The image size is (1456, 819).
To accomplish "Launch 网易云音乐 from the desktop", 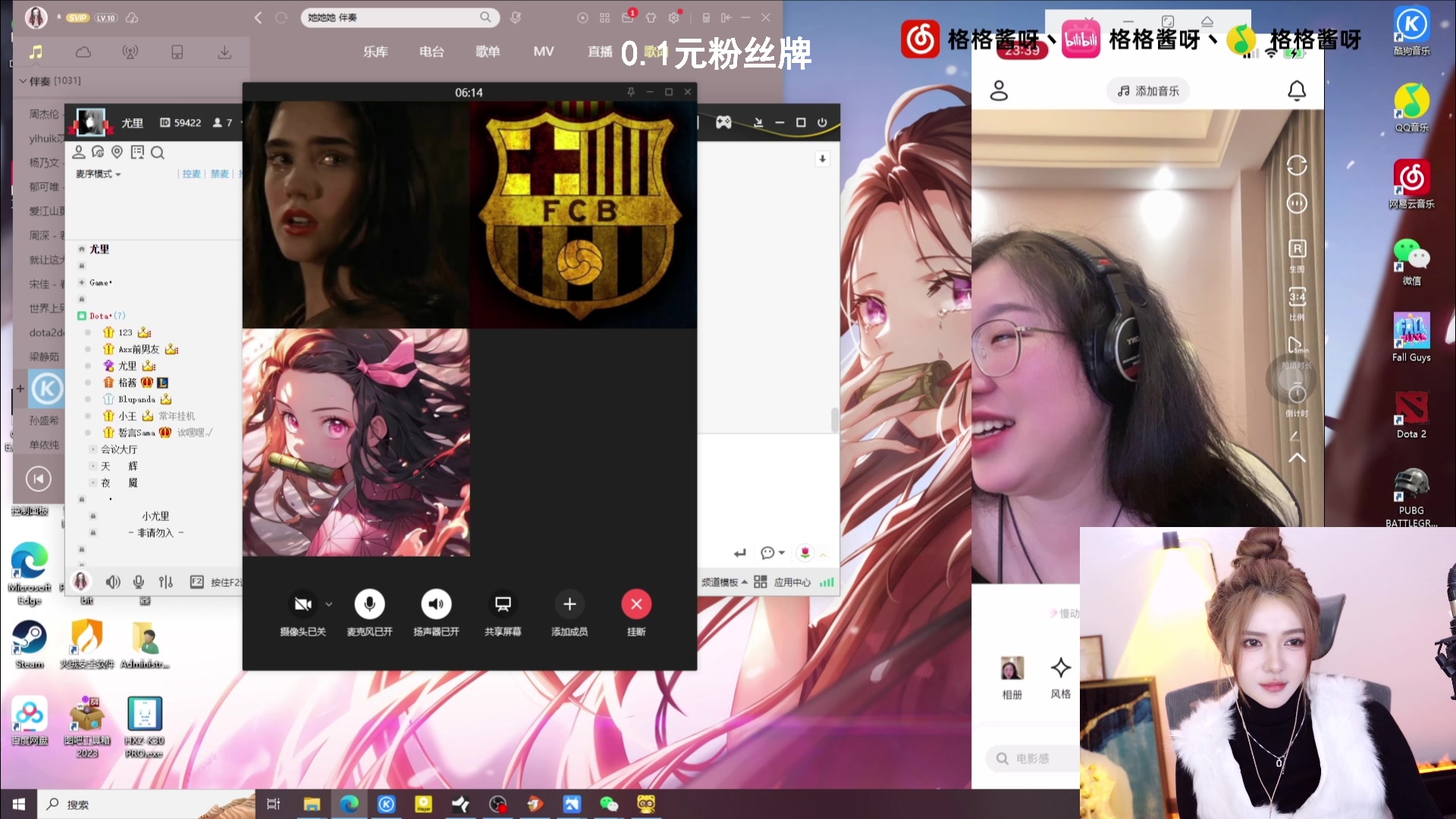I will tap(1410, 178).
